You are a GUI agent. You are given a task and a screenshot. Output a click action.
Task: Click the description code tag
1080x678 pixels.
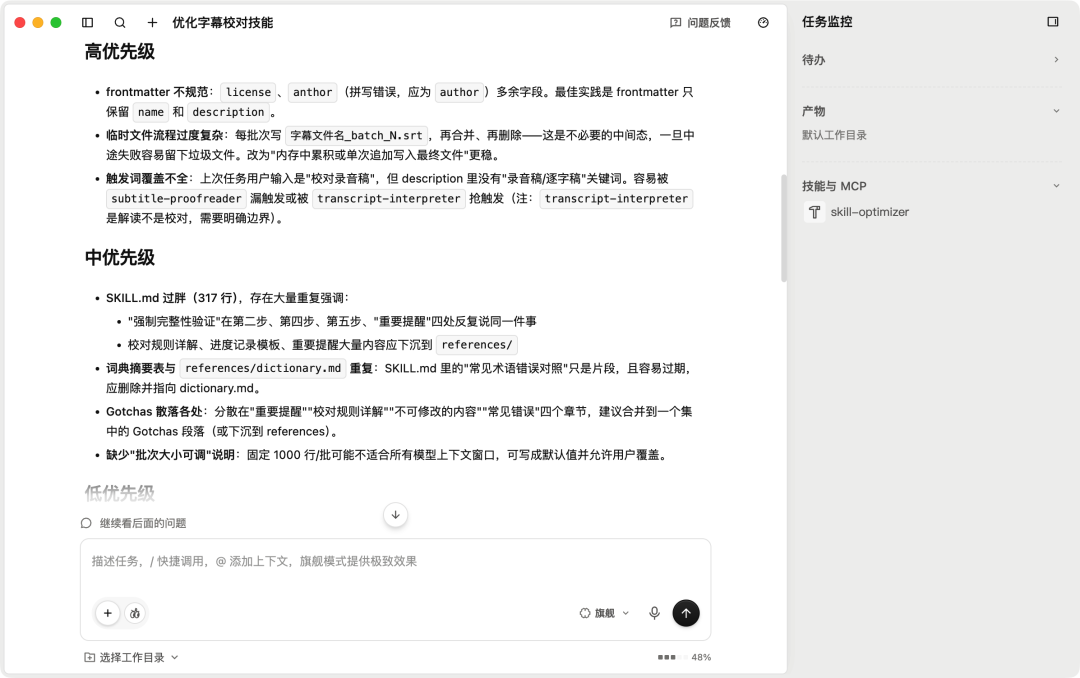[228, 112]
